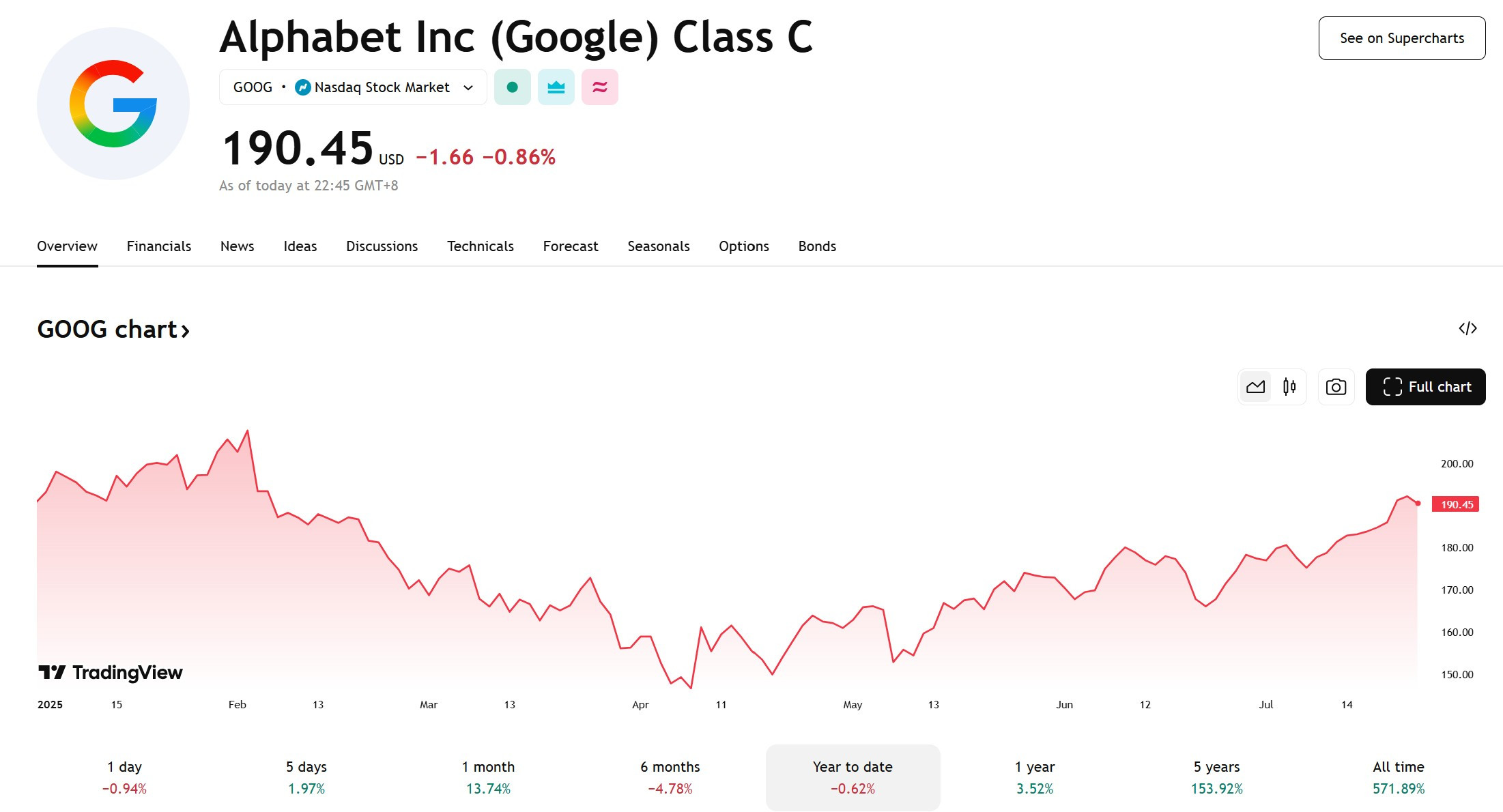Click the See on Supercharts button
Screen dimensions: 1503x812
click(x=1402, y=38)
